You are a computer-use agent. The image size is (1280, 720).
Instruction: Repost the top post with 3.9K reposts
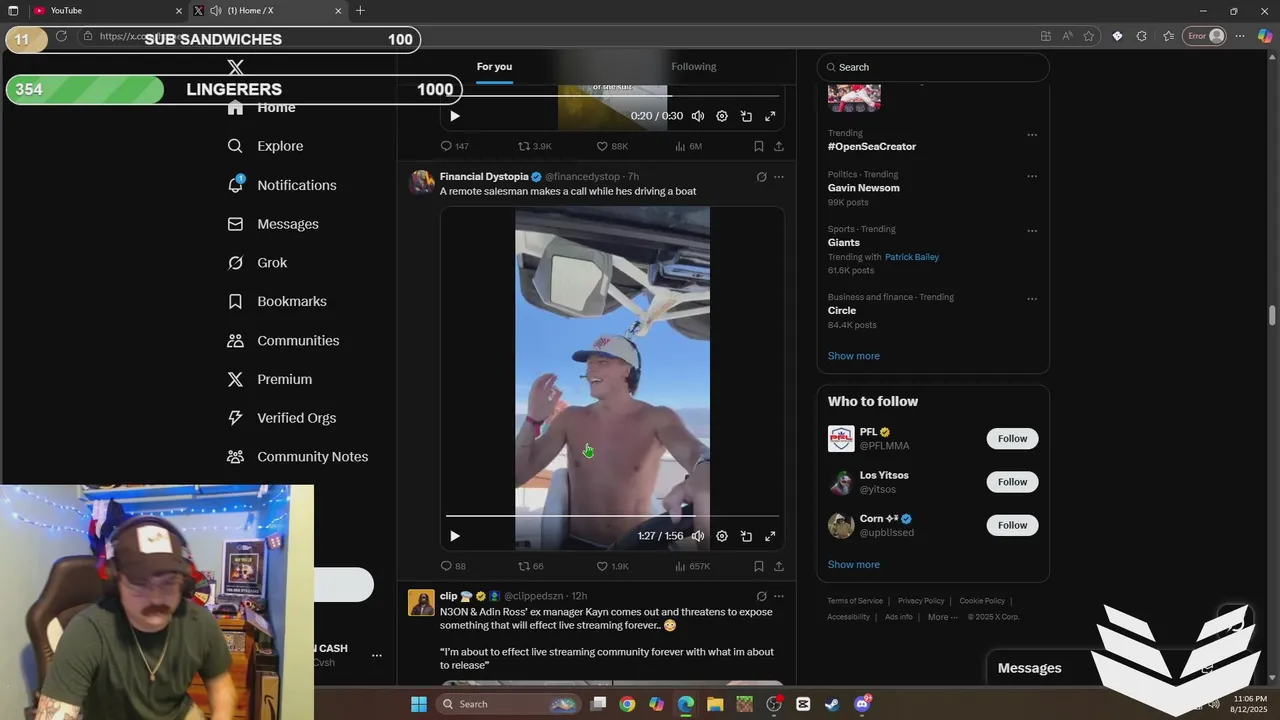coord(534,146)
